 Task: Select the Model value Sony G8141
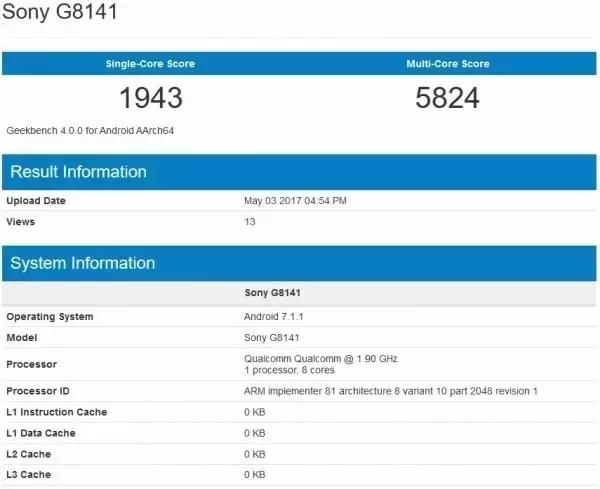(272, 337)
